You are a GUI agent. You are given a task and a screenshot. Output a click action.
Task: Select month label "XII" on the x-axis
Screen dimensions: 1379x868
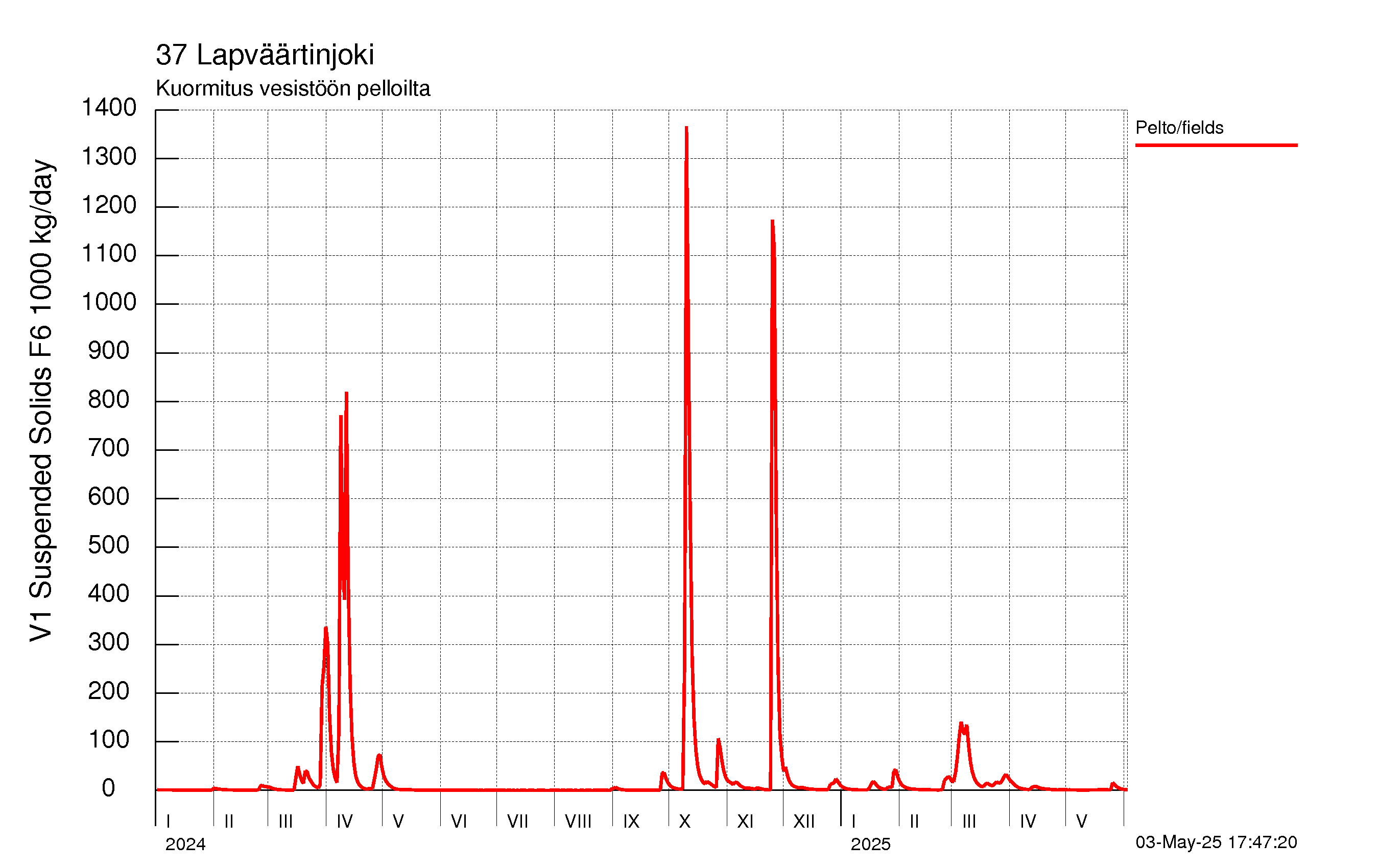point(804,822)
